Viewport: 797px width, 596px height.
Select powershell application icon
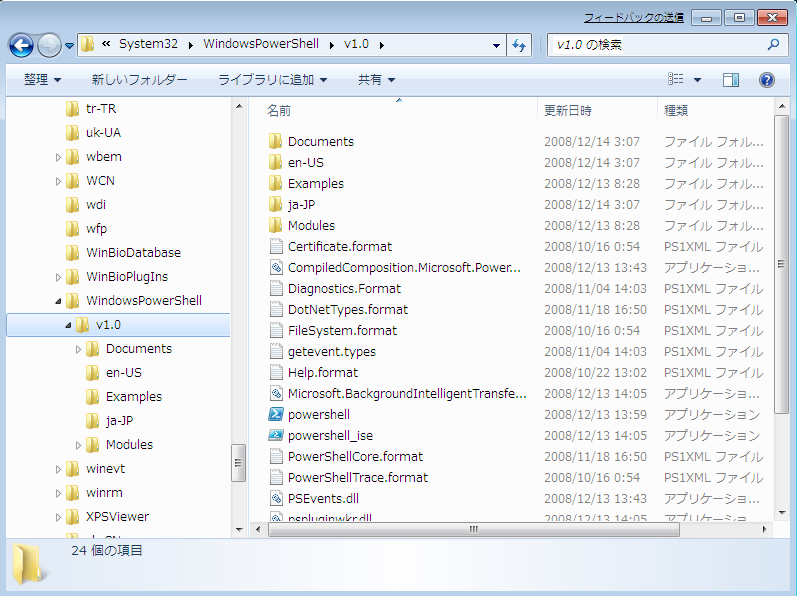click(x=275, y=415)
